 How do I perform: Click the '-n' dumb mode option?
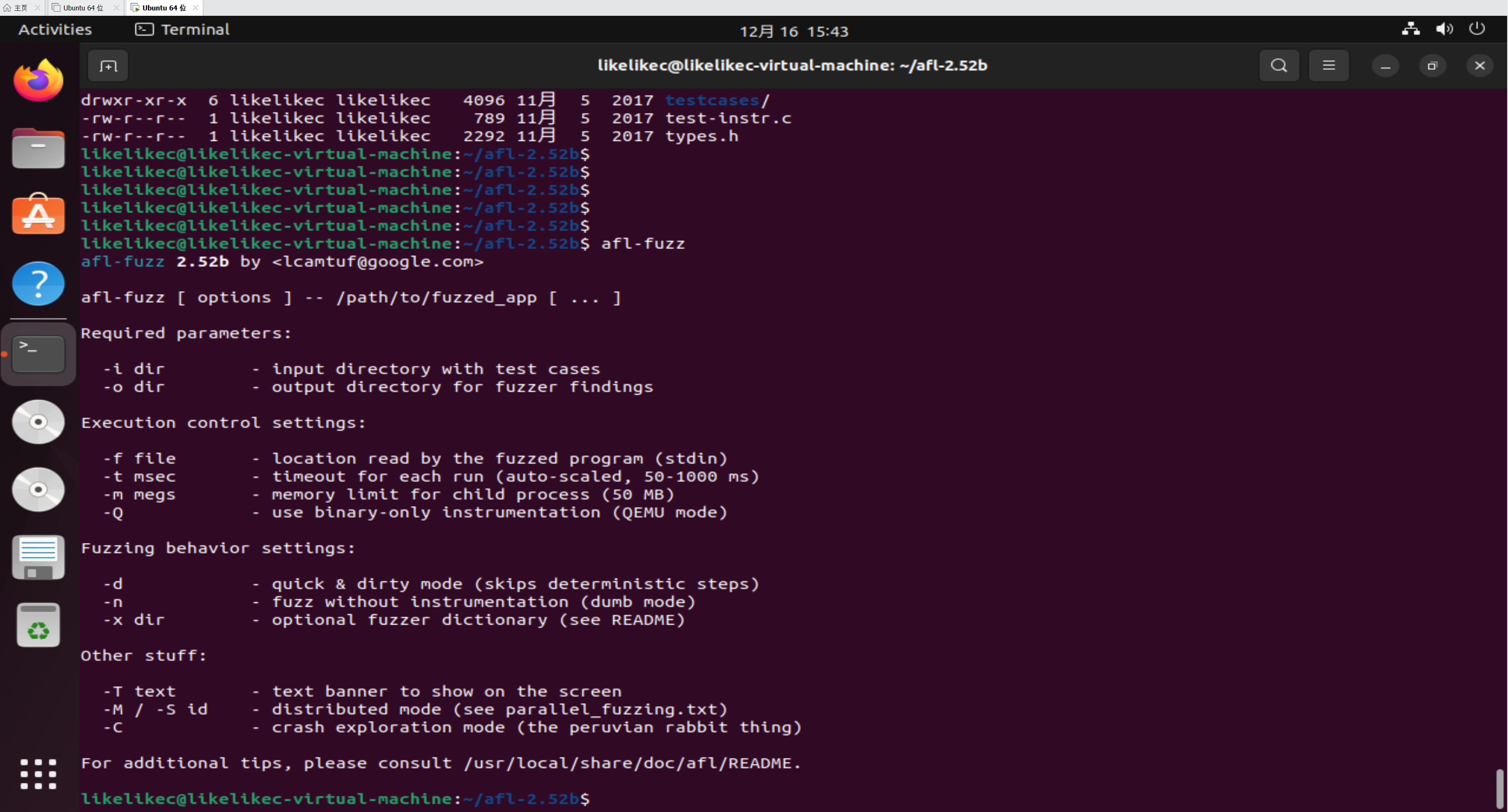click(113, 602)
